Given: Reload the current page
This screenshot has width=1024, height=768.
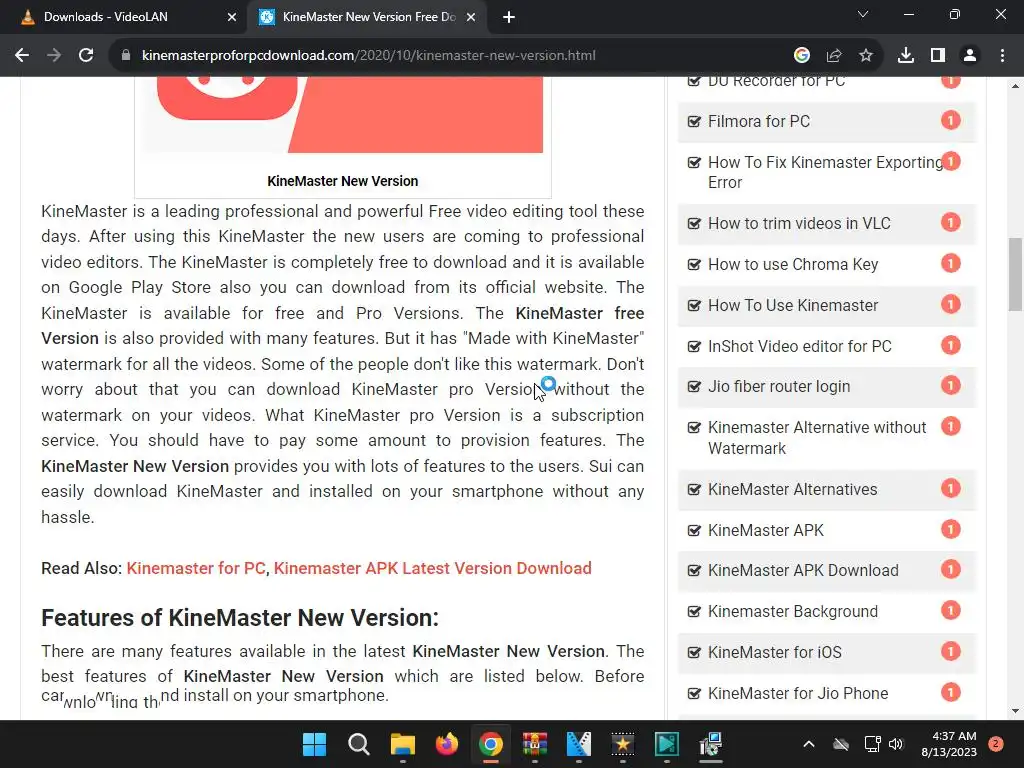Looking at the screenshot, I should [86, 56].
